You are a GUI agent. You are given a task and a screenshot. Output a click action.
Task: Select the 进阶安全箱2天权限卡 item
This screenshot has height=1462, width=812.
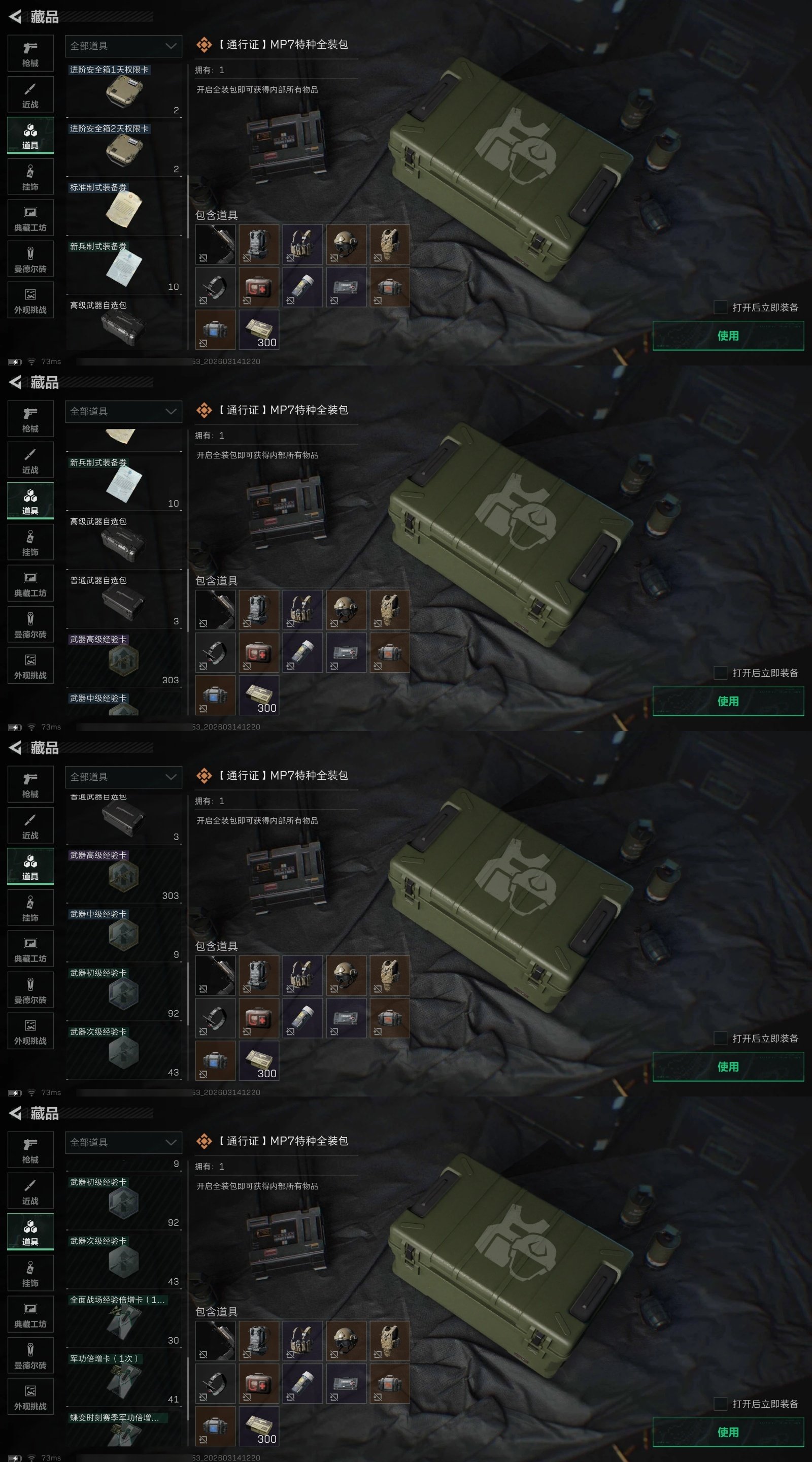coord(124,149)
